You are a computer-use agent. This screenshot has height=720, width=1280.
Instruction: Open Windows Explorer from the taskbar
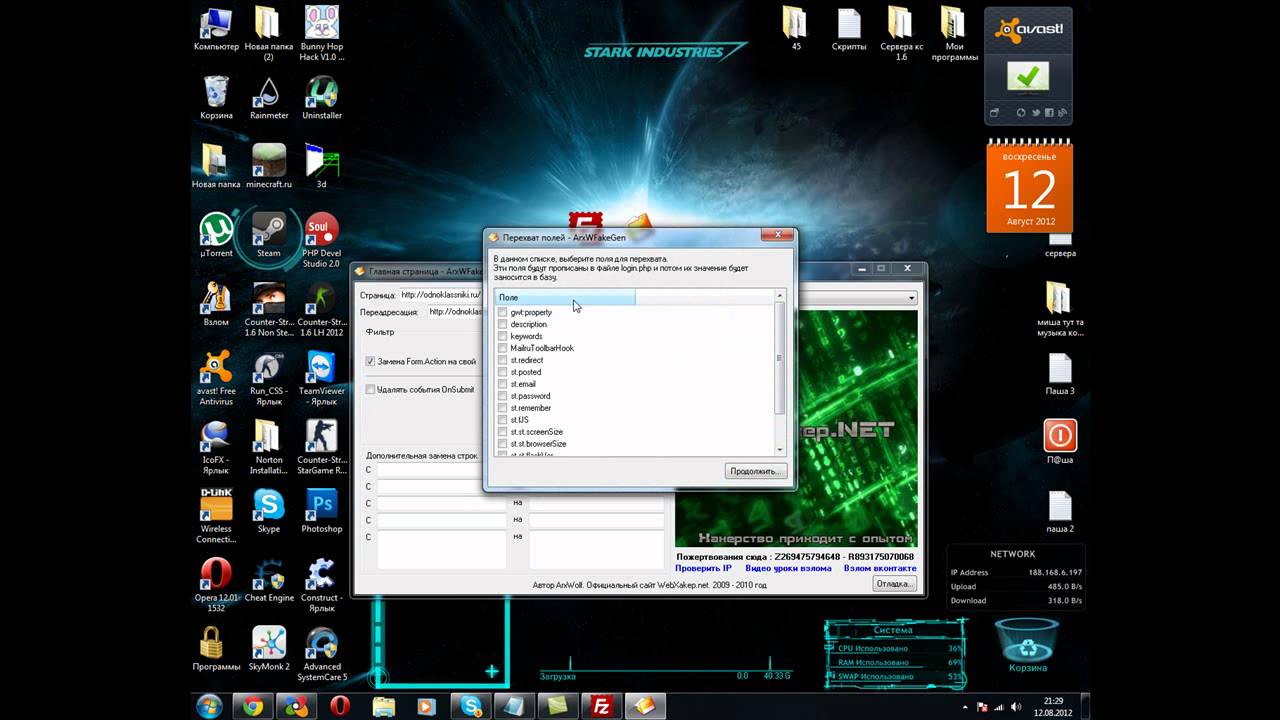[x=384, y=706]
